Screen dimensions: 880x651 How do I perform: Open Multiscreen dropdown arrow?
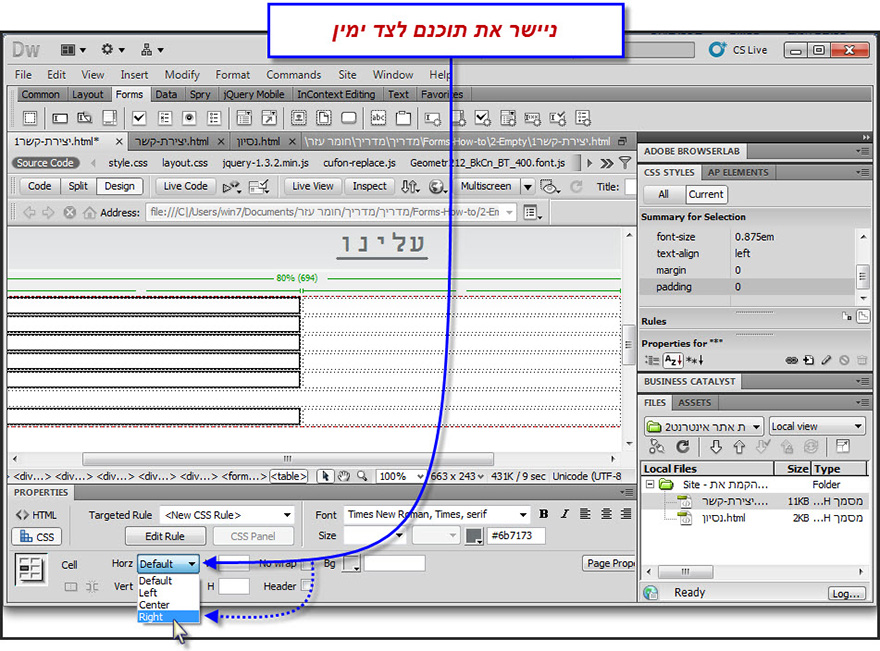[x=528, y=186]
